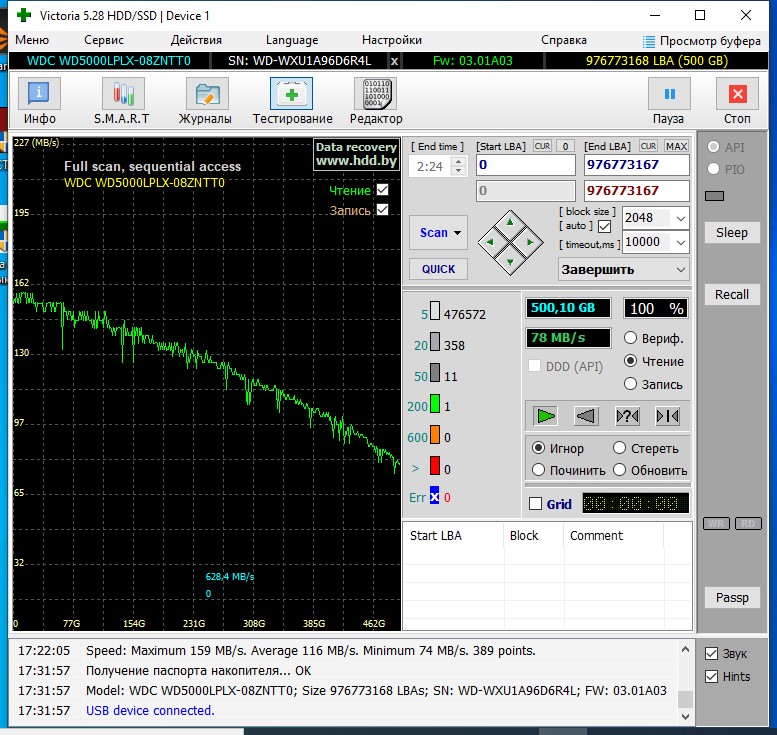Image resolution: width=777 pixels, height=735 pixels.
Task: Toggle the Чтение graph checkbox
Action: point(383,189)
